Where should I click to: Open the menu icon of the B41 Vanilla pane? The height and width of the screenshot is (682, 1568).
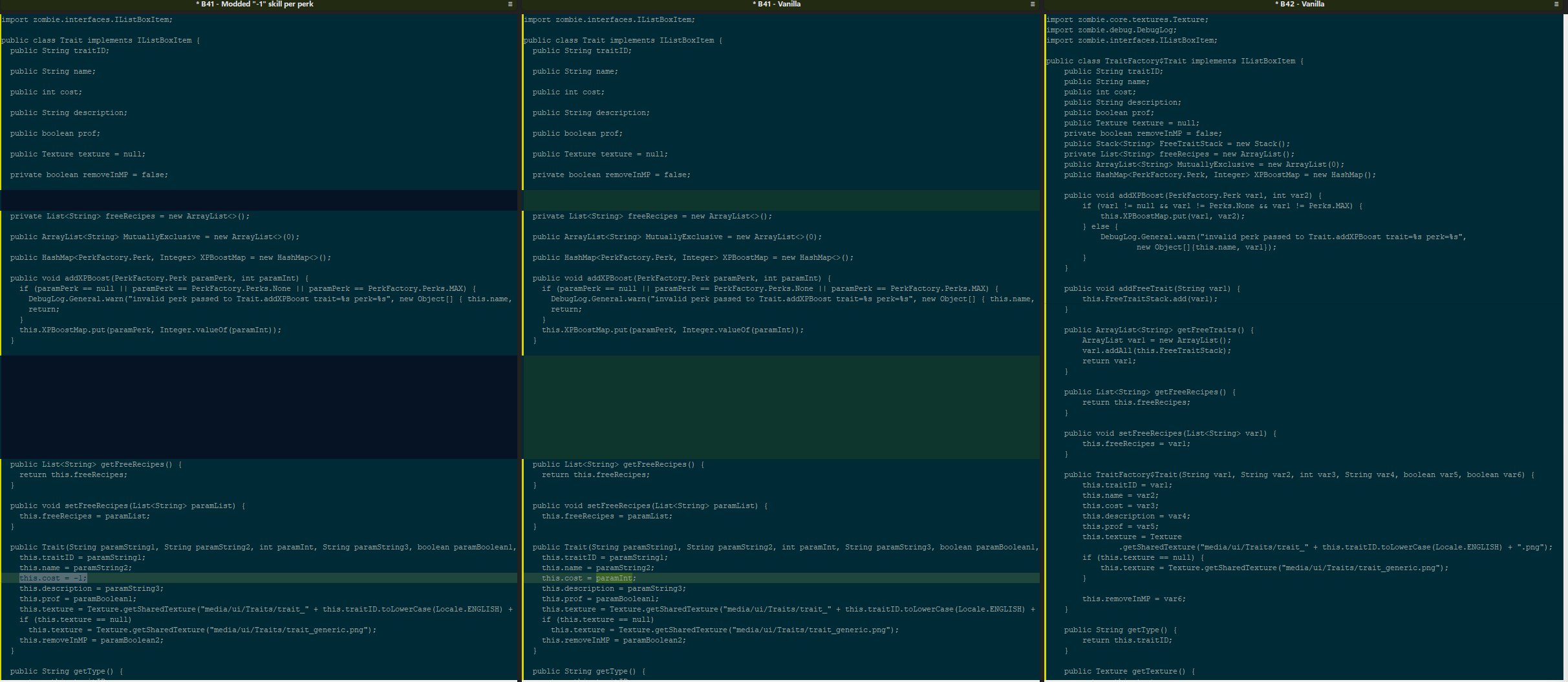[x=1033, y=4]
